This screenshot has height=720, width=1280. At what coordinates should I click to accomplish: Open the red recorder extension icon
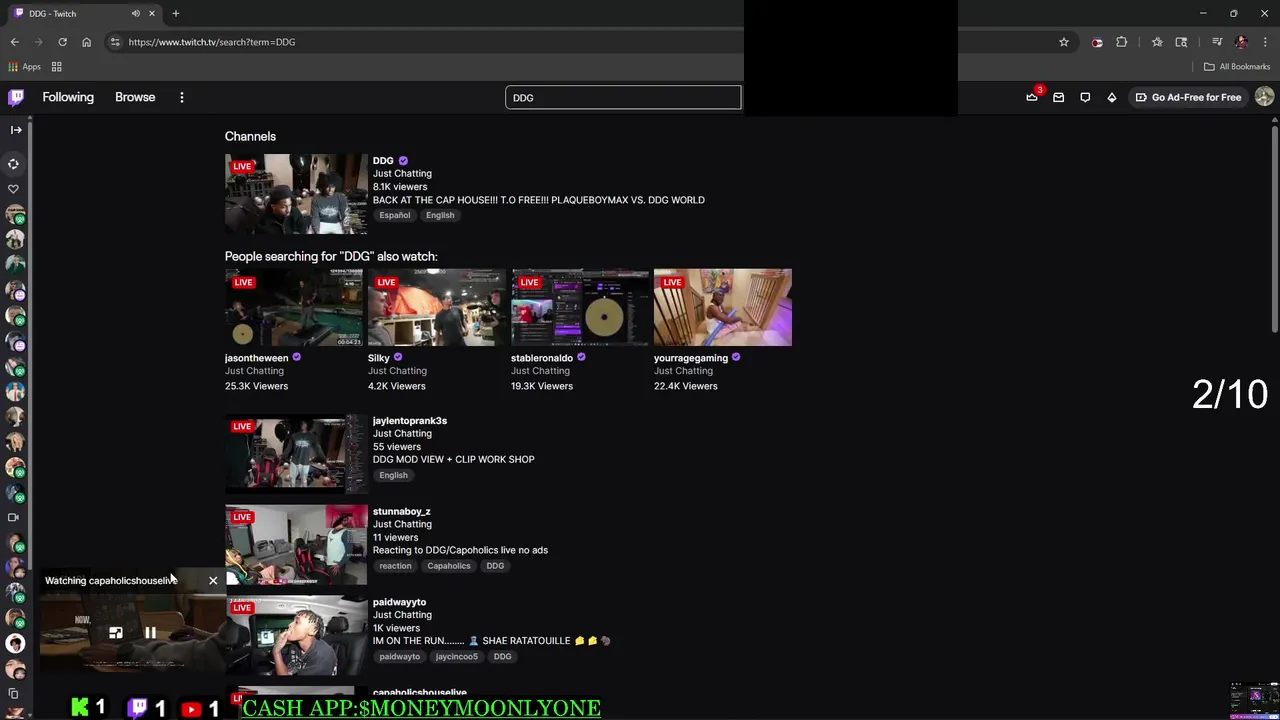(x=1097, y=42)
